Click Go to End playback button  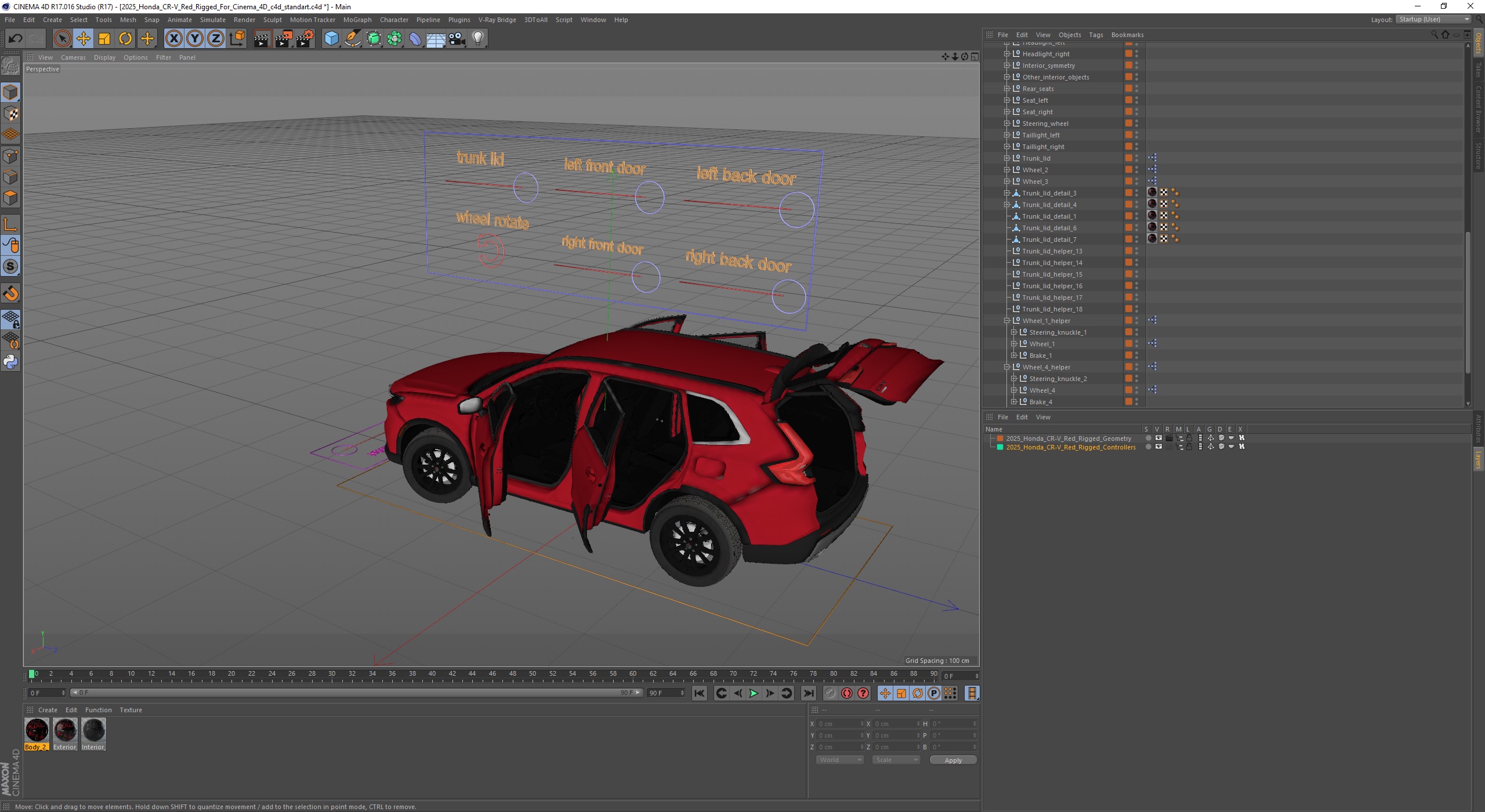(x=808, y=693)
